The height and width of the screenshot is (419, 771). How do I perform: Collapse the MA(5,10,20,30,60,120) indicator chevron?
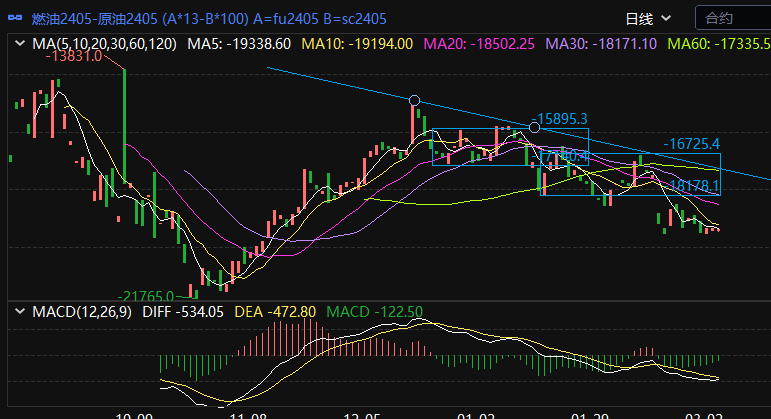pos(19,44)
